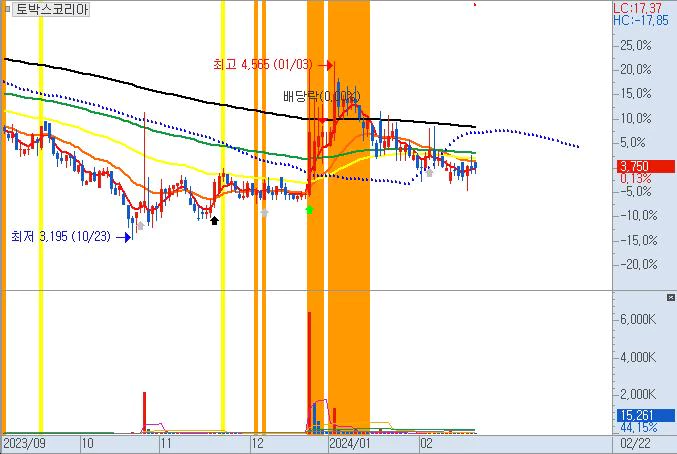This screenshot has height=454, width=677.
Task: Click the gray up-arrow marker in February
Action: [429, 173]
